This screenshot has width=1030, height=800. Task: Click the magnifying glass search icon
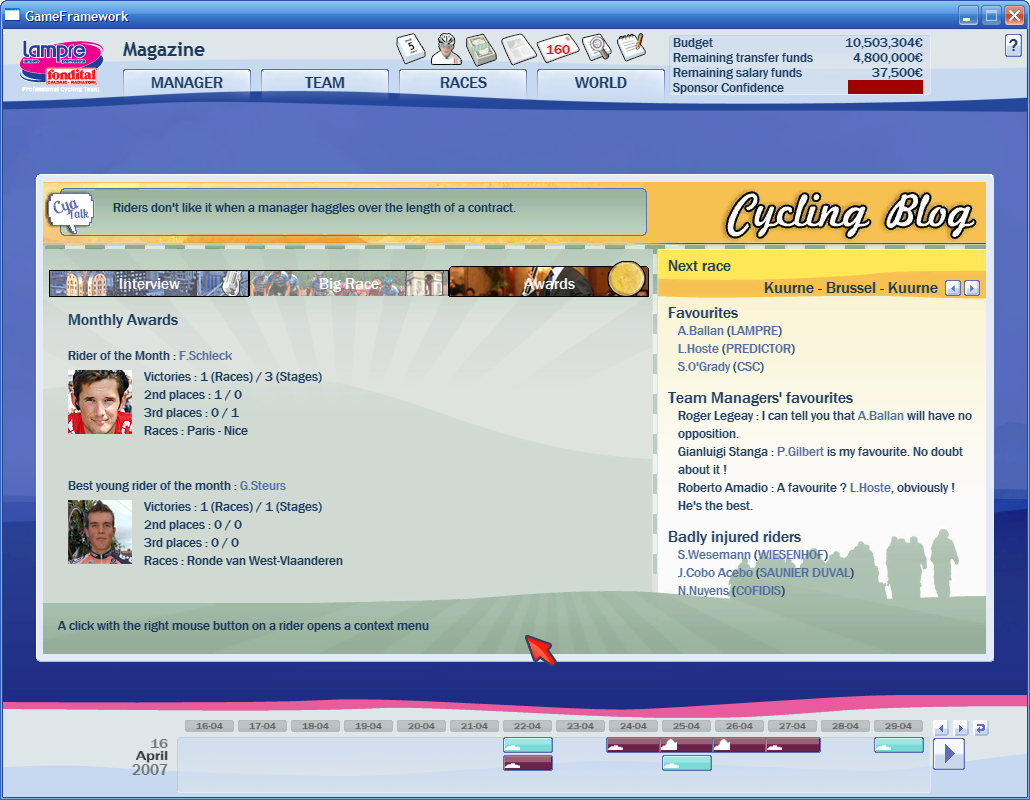596,48
